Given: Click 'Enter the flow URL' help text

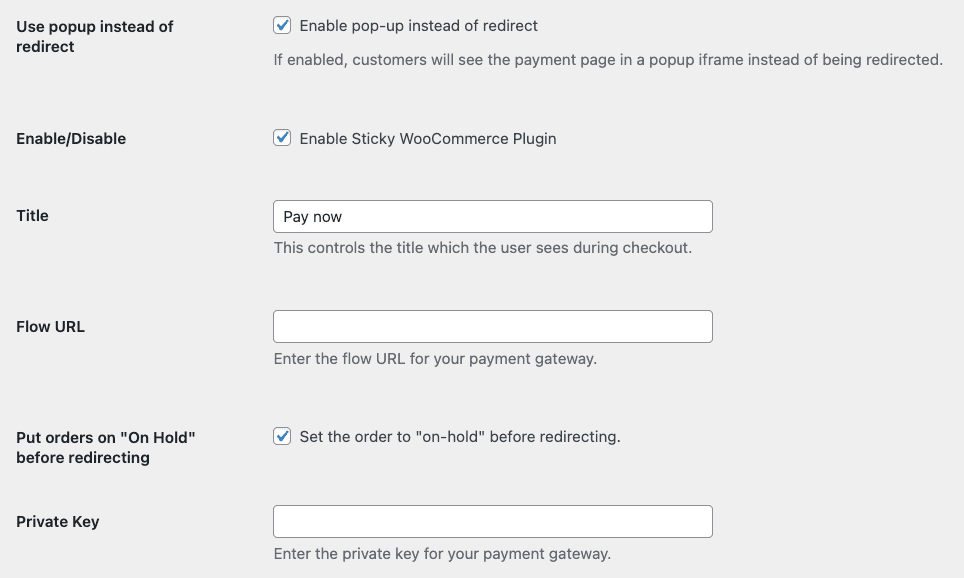Looking at the screenshot, I should 435,358.
